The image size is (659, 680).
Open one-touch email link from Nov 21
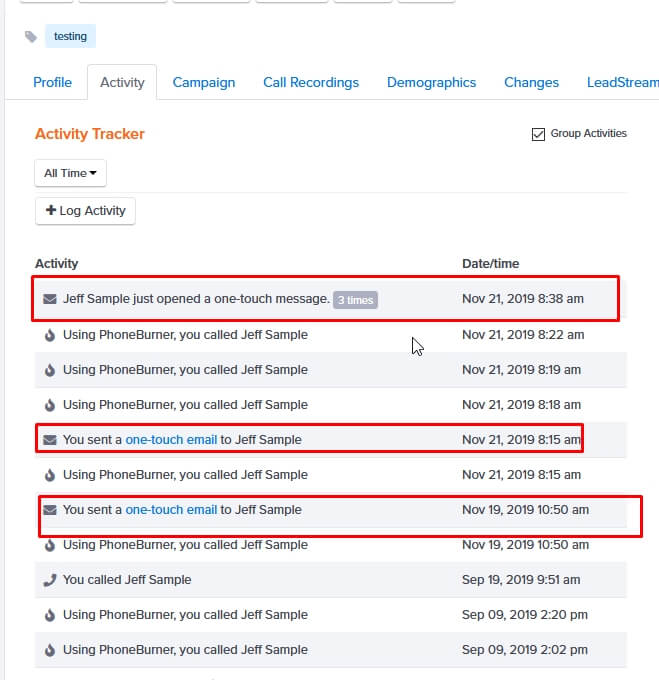(171, 440)
